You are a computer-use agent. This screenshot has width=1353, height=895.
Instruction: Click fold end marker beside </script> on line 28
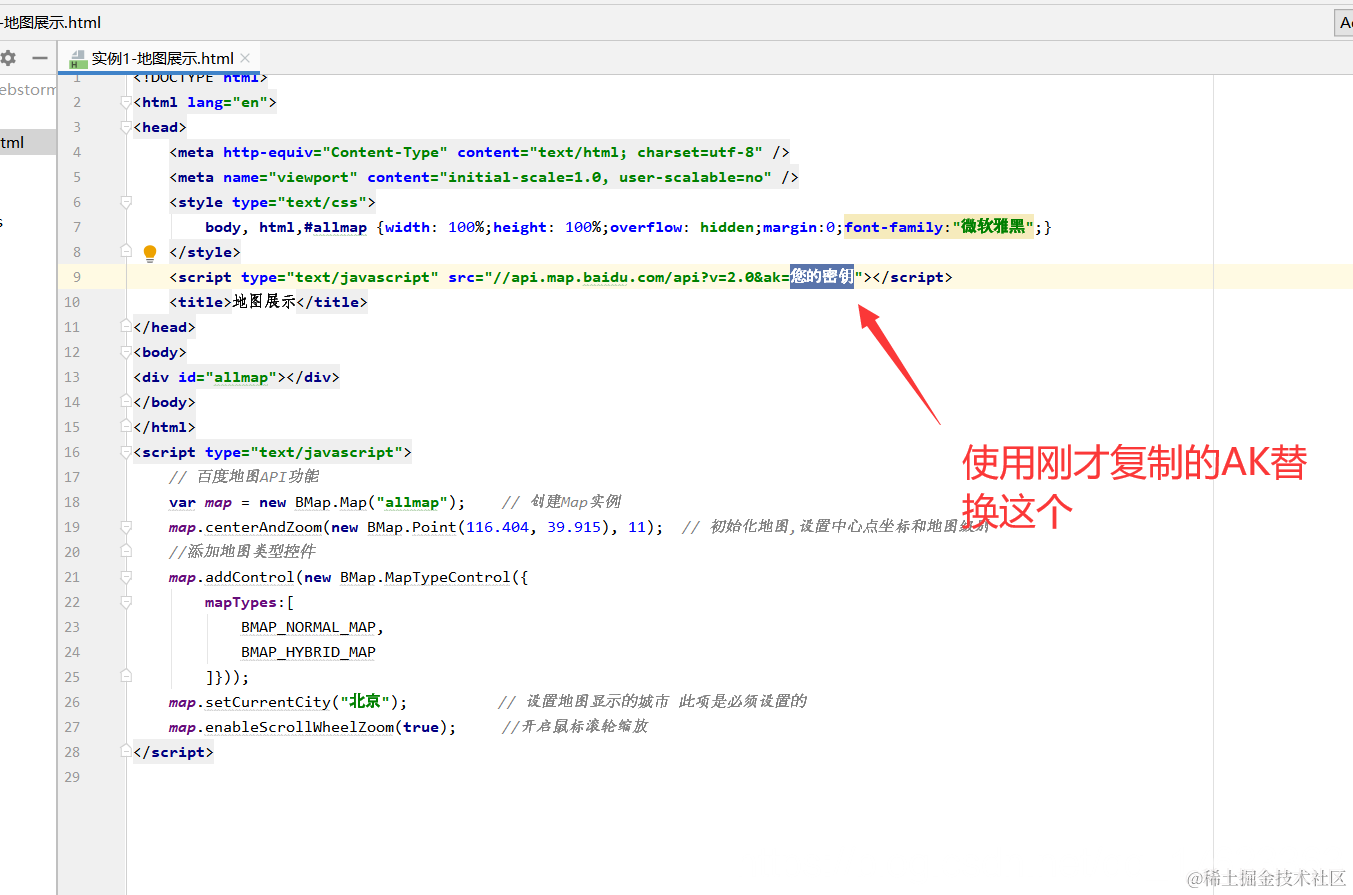126,752
